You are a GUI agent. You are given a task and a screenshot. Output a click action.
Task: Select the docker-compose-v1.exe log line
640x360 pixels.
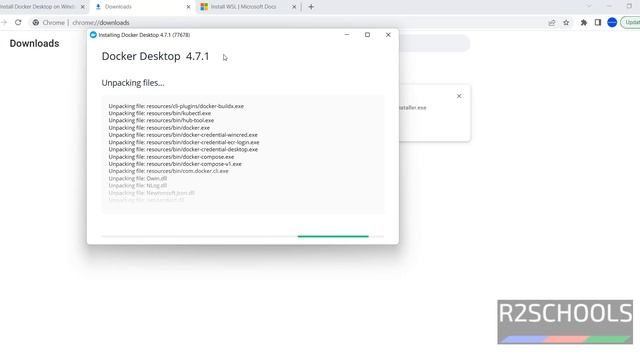tap(175, 164)
